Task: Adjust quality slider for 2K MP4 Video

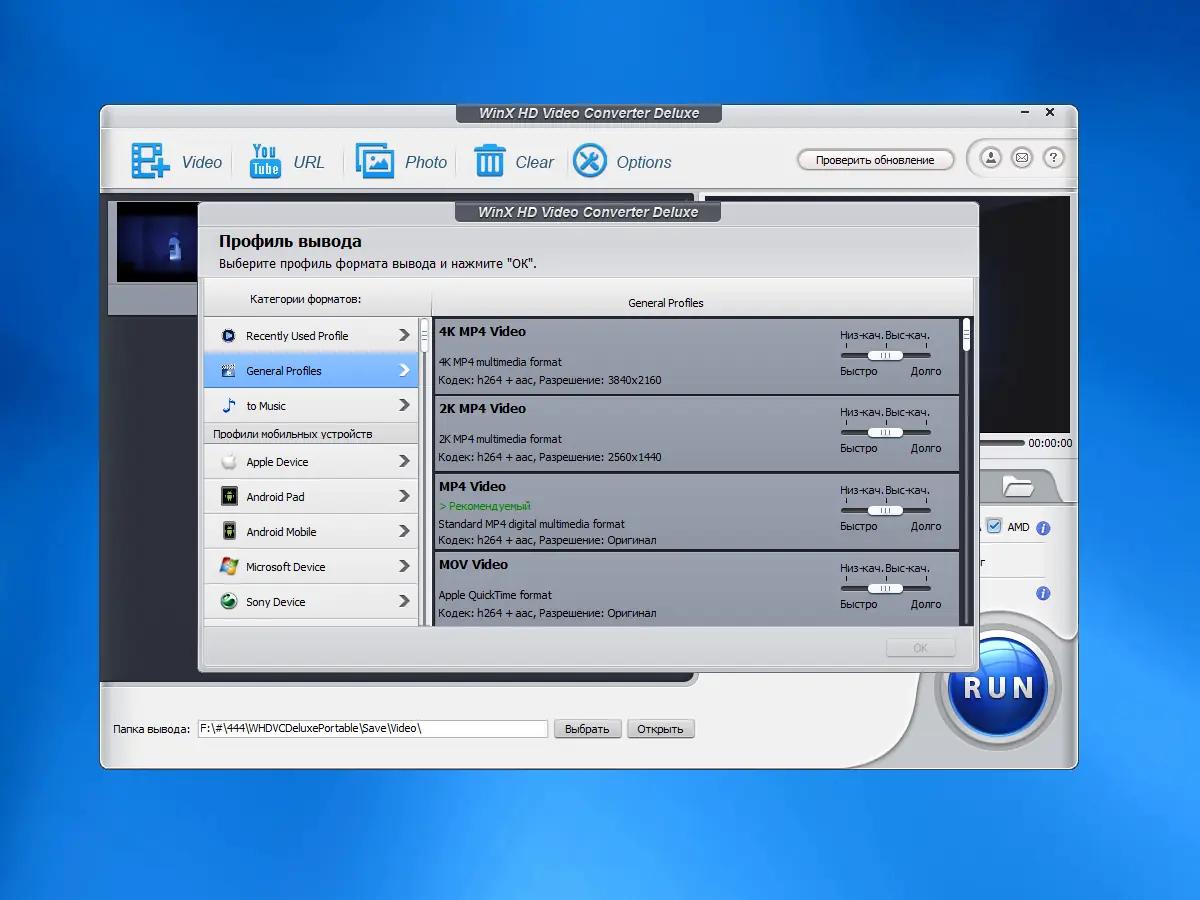Action: (x=885, y=432)
